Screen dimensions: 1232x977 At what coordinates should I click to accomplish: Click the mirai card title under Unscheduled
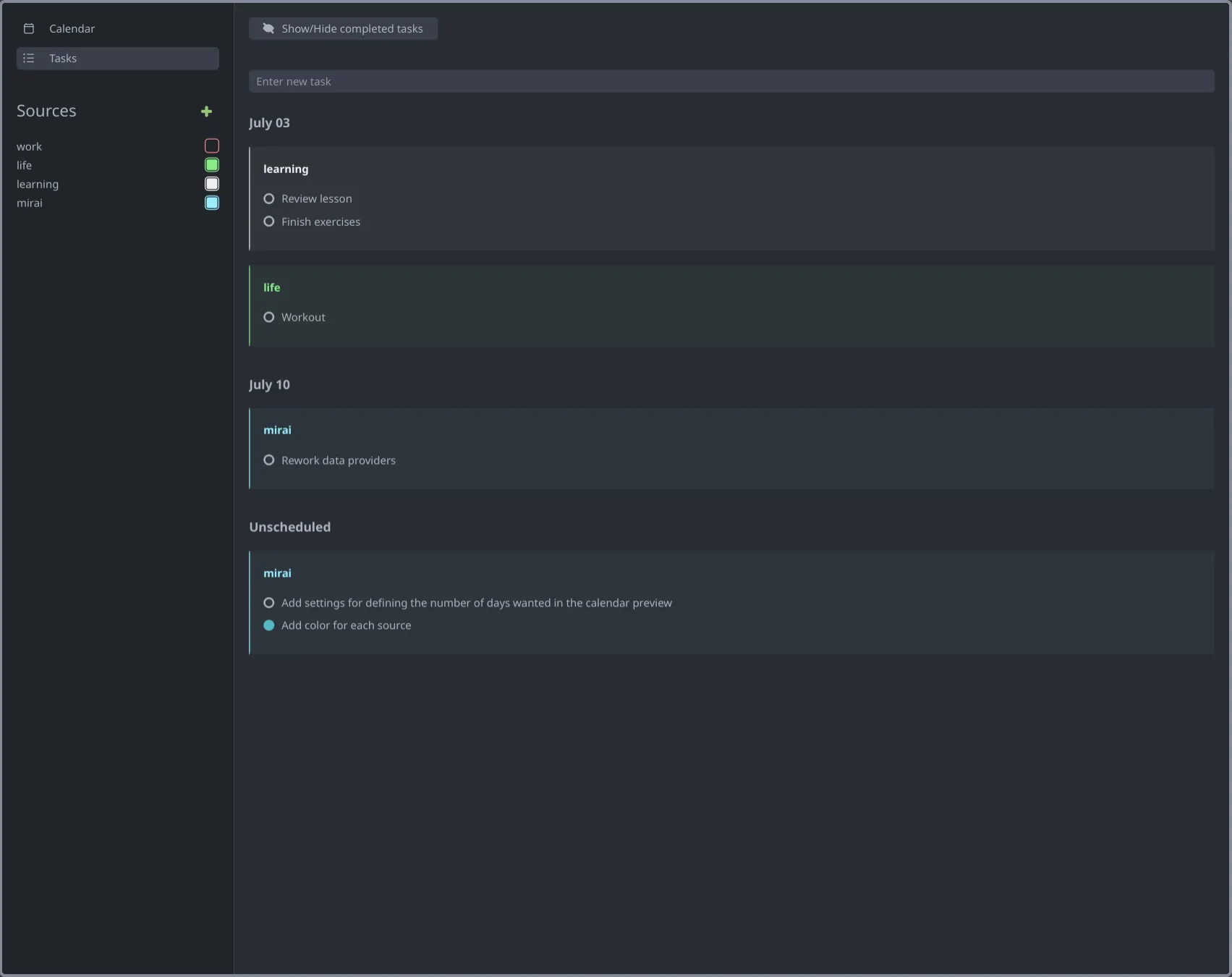click(277, 573)
